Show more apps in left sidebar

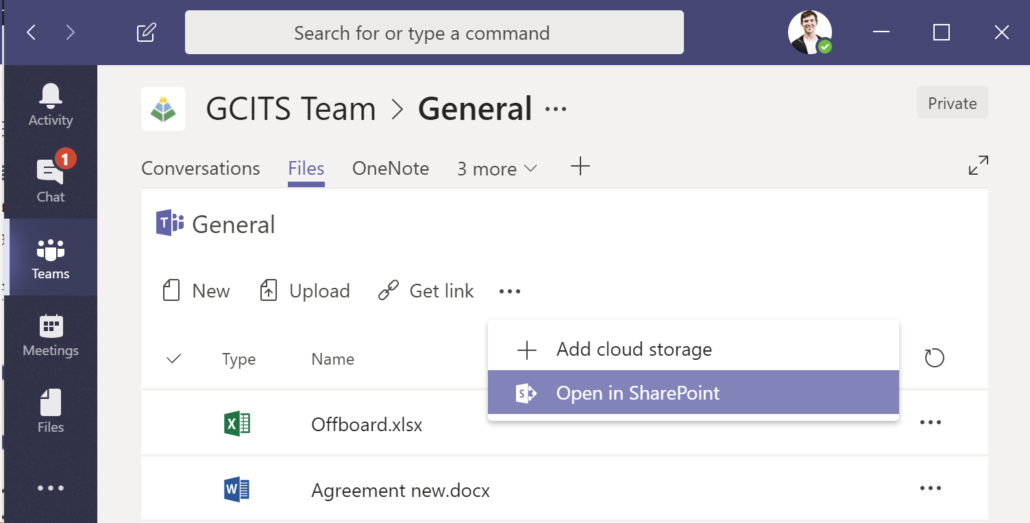[x=50, y=488]
